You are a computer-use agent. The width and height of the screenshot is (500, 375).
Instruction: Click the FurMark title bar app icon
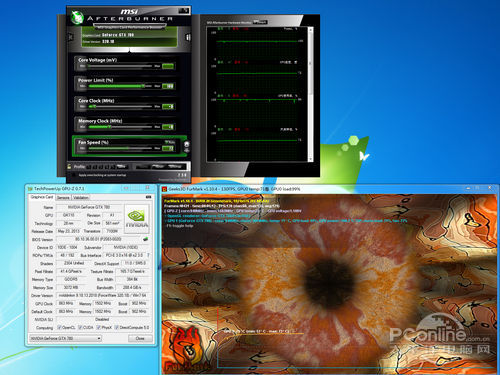pyautogui.click(x=164, y=189)
